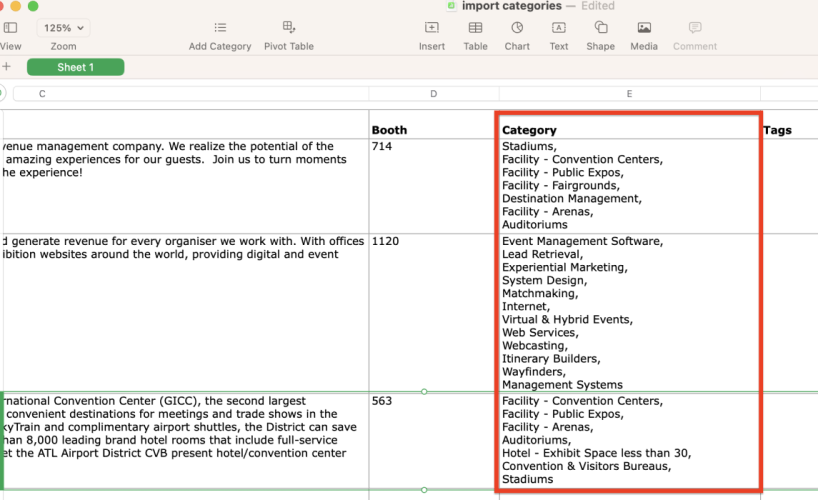Image resolution: width=818 pixels, height=500 pixels.
Task: Select booth cell 1120
Action: [x=434, y=313]
